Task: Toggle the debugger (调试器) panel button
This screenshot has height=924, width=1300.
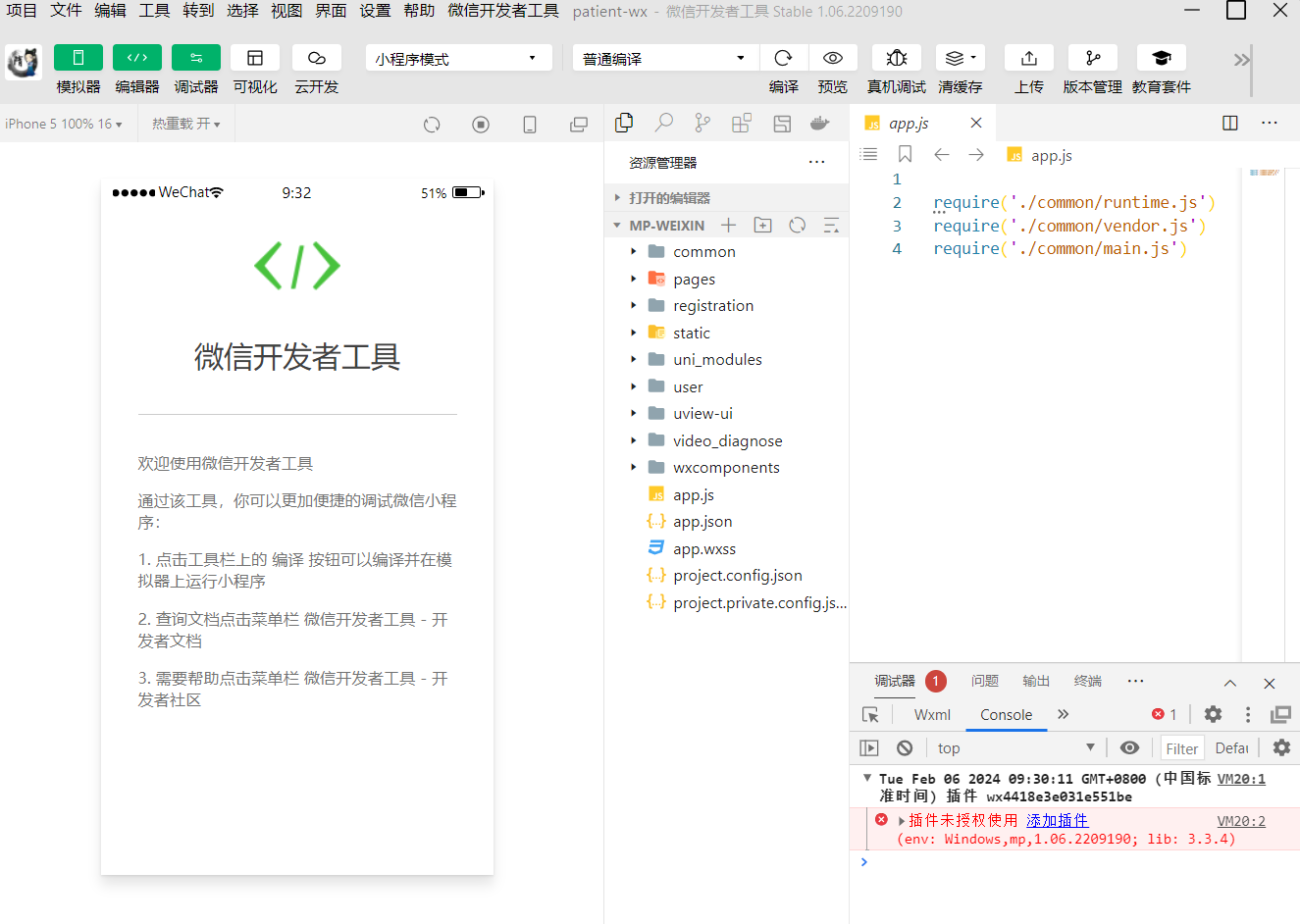Action: [x=196, y=58]
